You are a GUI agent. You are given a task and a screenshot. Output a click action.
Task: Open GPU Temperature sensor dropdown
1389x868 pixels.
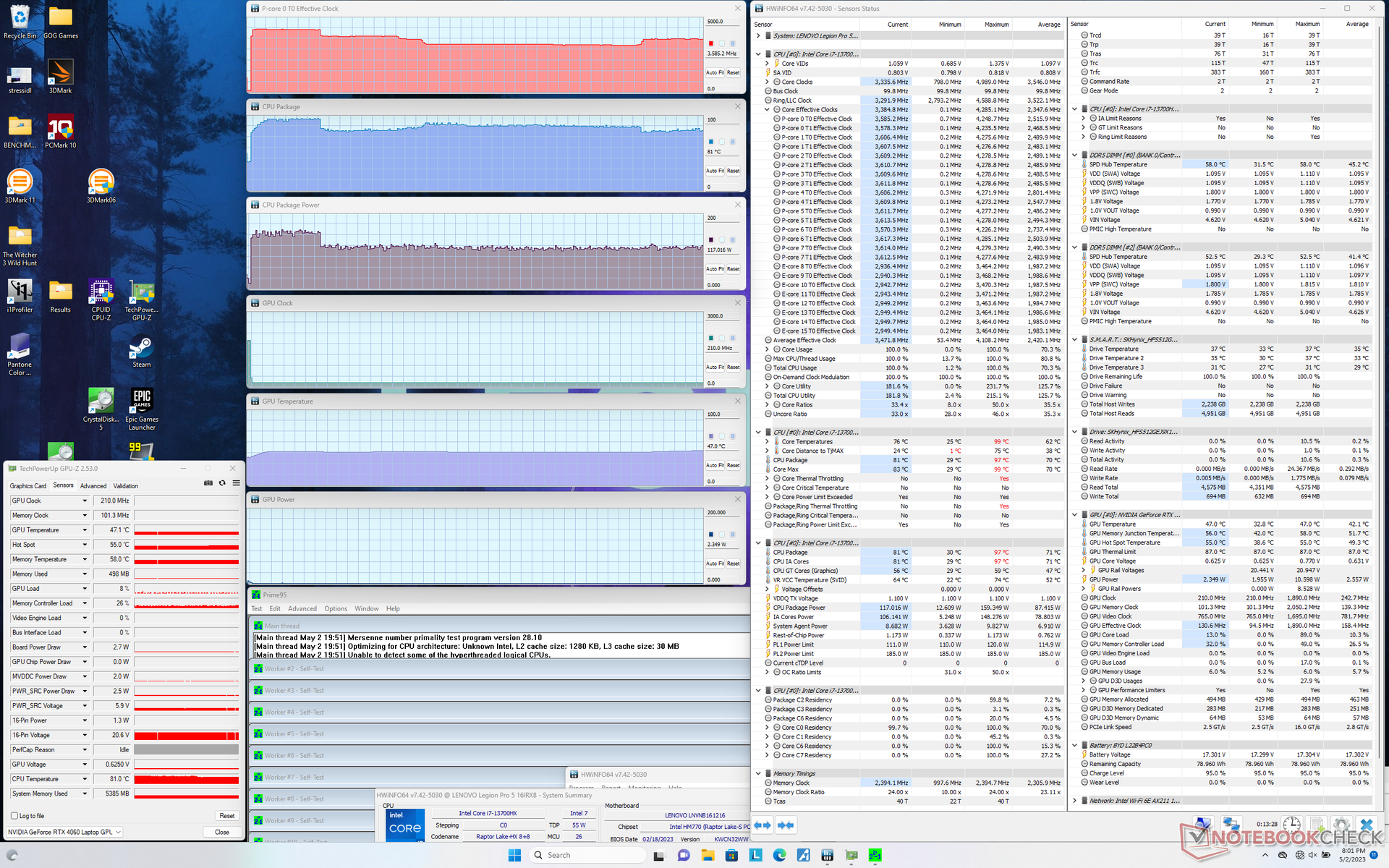pyautogui.click(x=85, y=530)
